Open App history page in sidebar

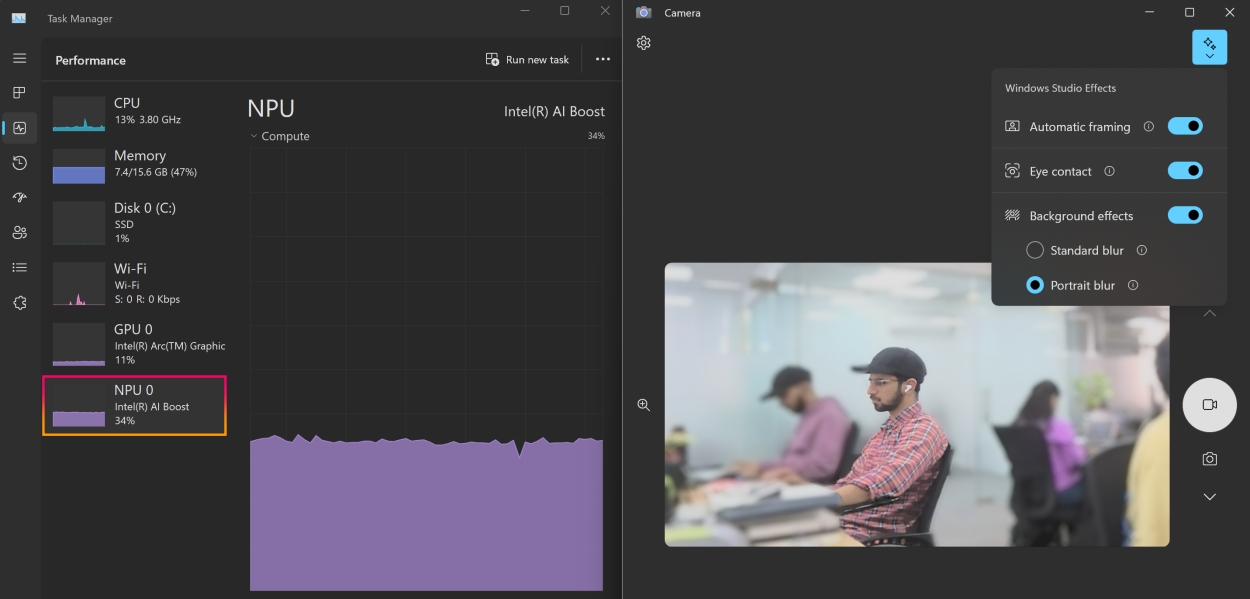tap(19, 163)
